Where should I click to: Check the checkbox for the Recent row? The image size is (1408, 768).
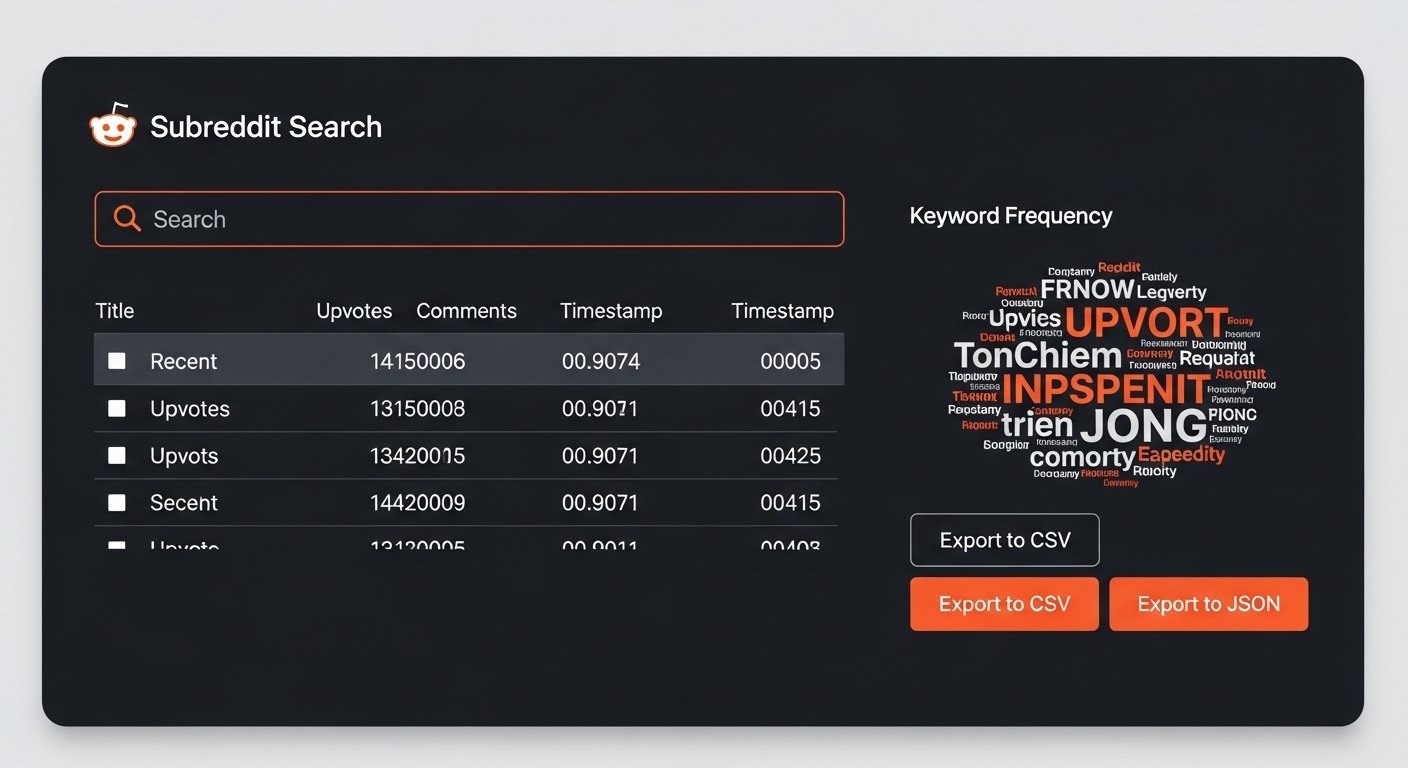pyautogui.click(x=116, y=360)
